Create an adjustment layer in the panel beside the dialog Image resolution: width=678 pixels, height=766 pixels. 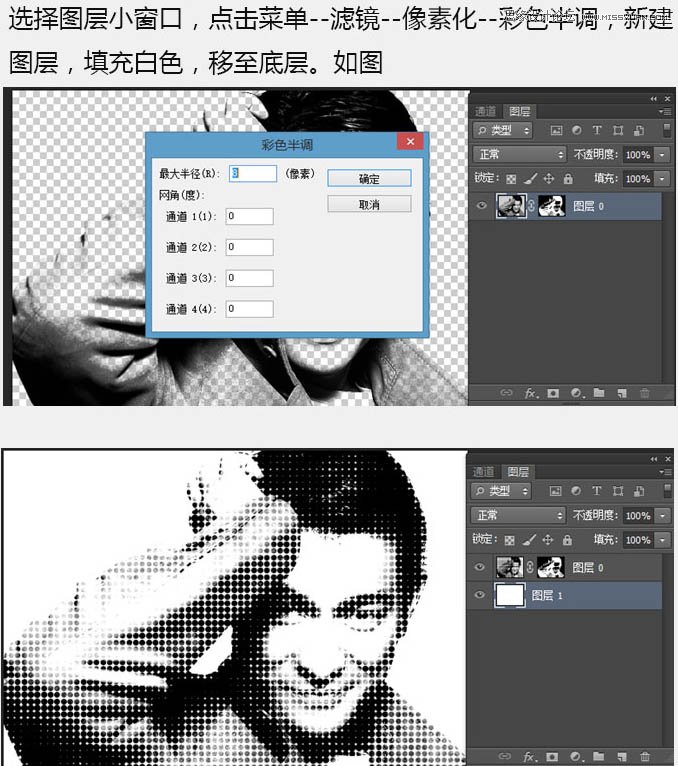577,393
